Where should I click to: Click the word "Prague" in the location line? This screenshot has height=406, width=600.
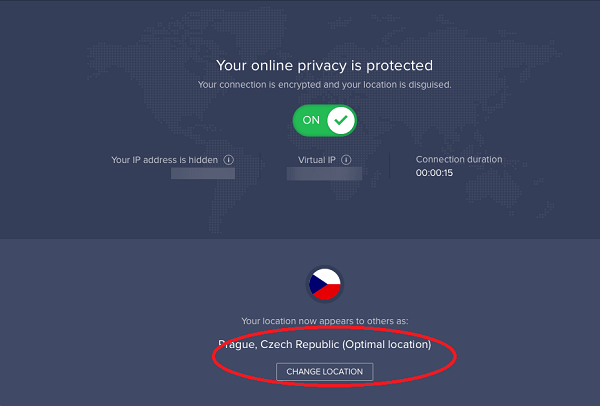pos(236,345)
